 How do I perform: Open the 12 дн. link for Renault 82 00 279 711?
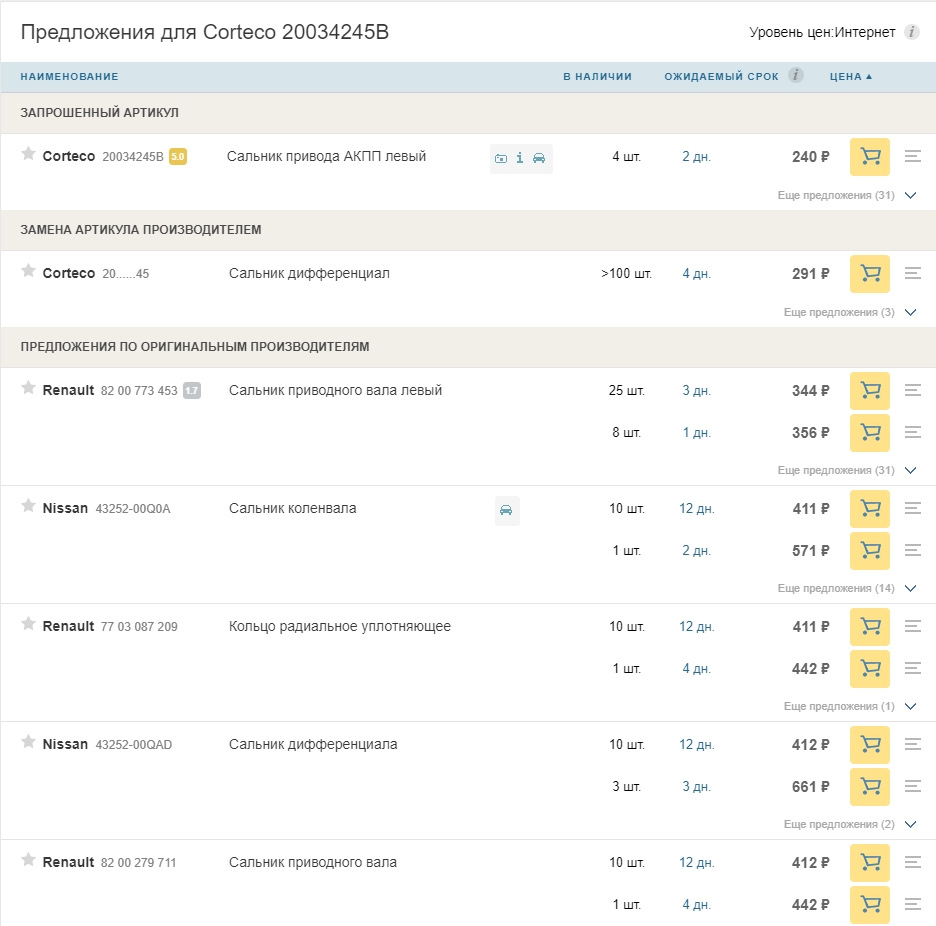tap(695, 863)
